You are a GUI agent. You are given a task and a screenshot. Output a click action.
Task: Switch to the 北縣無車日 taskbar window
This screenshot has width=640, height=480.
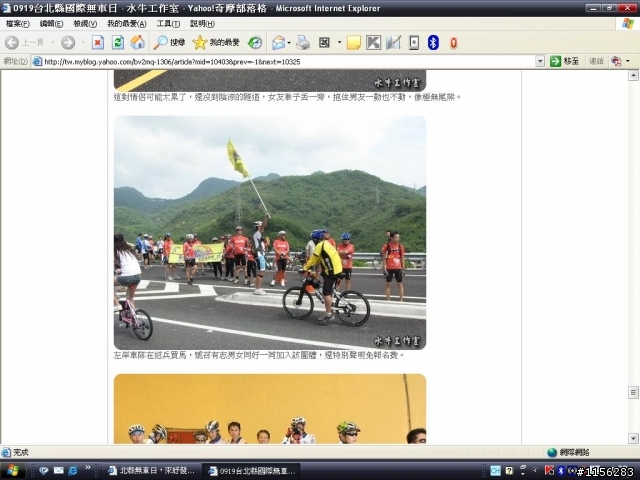coord(151,471)
